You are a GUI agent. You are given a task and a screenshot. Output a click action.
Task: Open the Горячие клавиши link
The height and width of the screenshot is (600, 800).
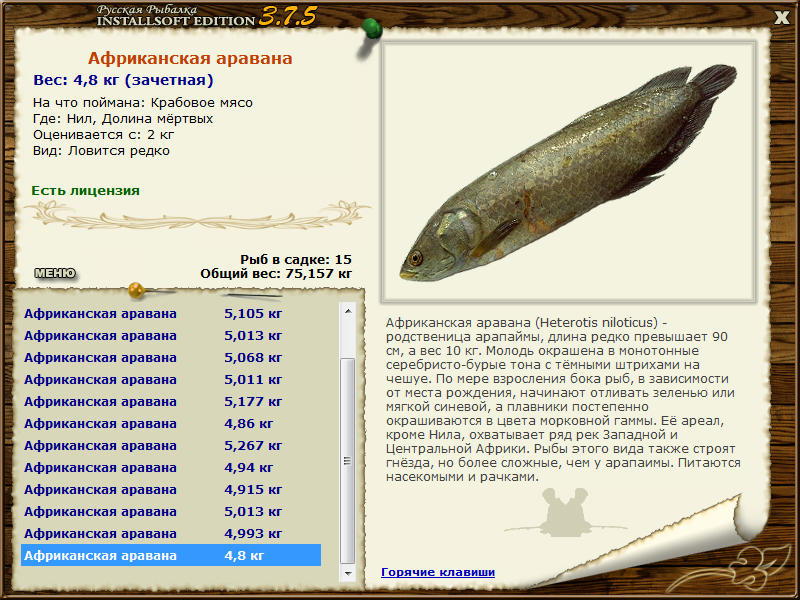pos(438,572)
